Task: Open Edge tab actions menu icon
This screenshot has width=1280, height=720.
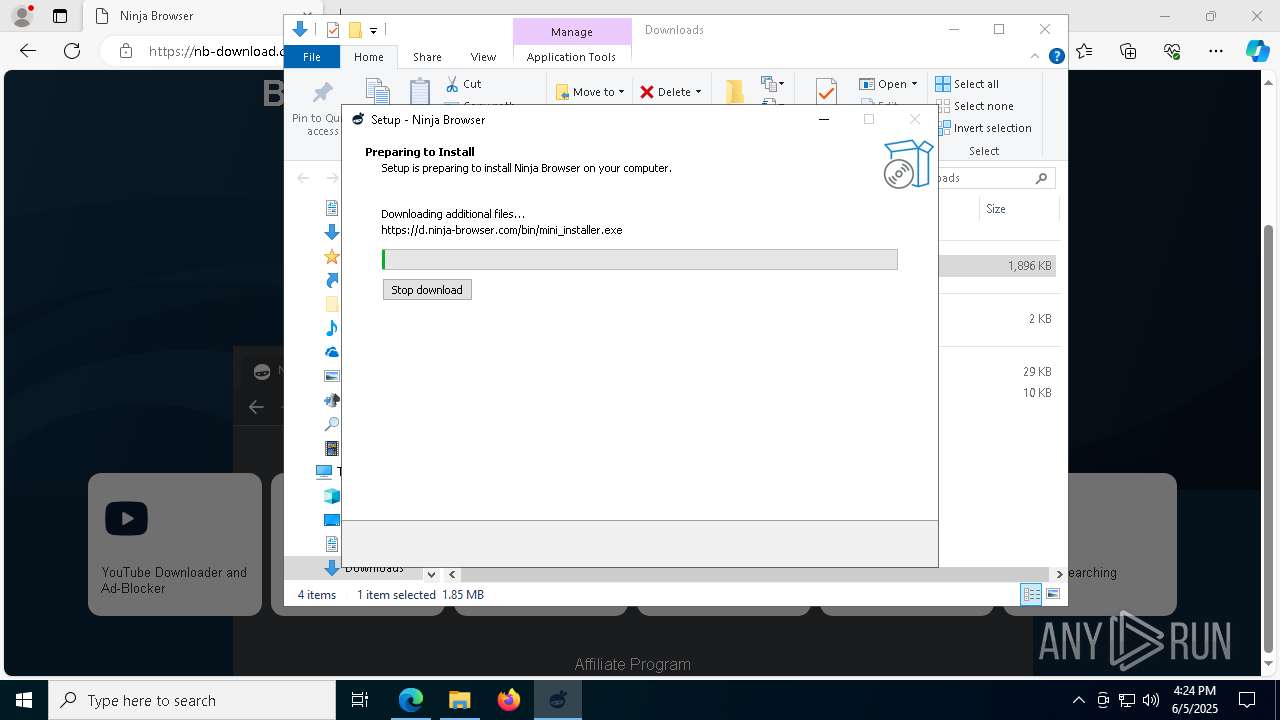Action: tap(60, 16)
